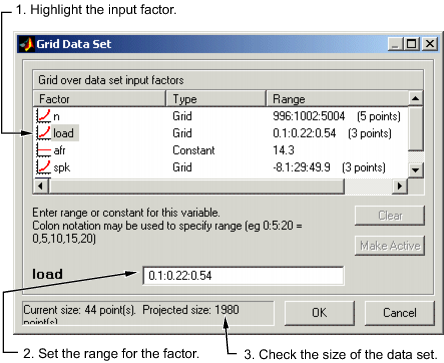Click the Projected size: 1980 text
This screenshot has width=444, height=363.
[x=191, y=310]
